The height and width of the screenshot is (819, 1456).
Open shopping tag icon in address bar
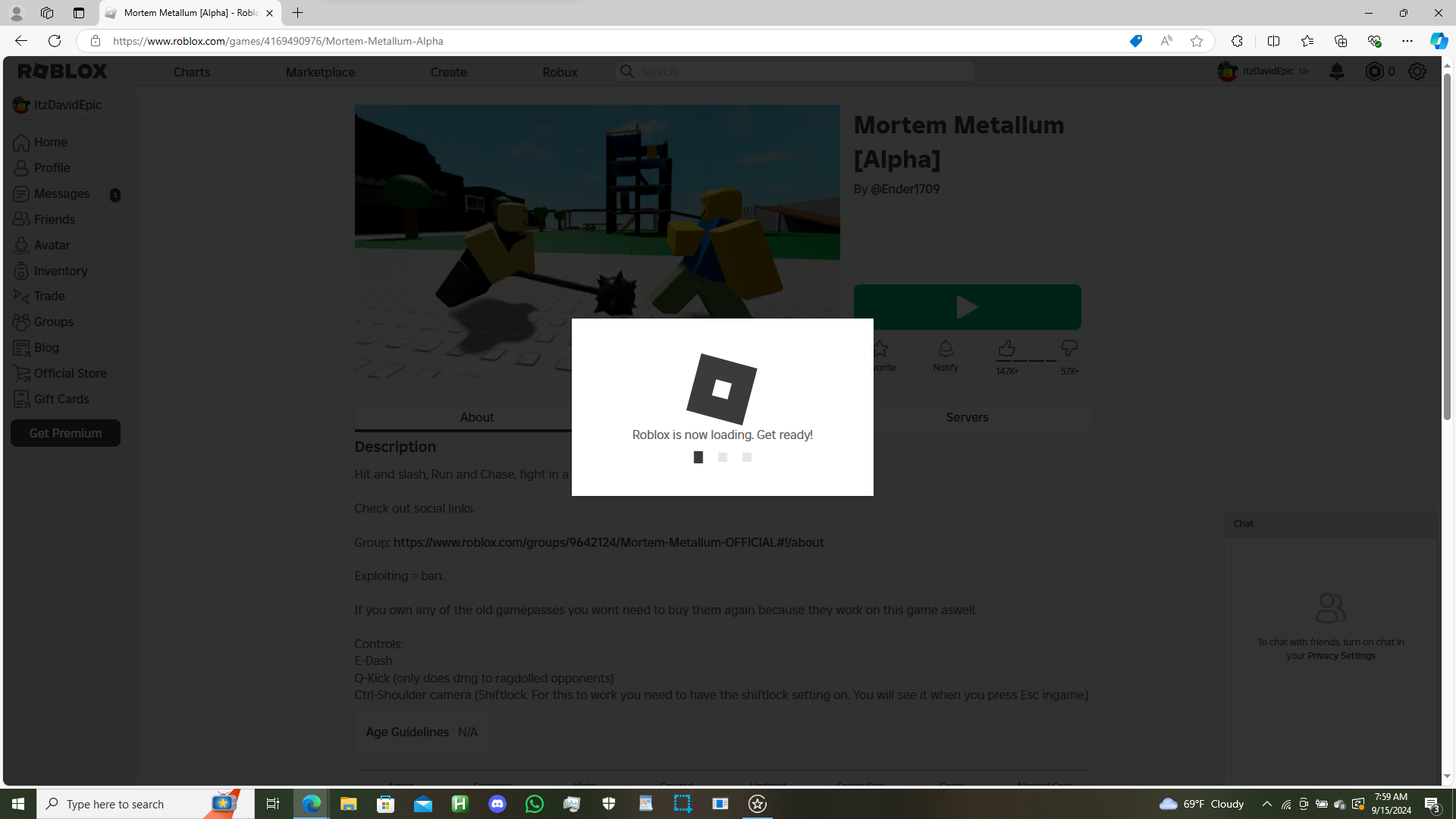pos(1135,41)
